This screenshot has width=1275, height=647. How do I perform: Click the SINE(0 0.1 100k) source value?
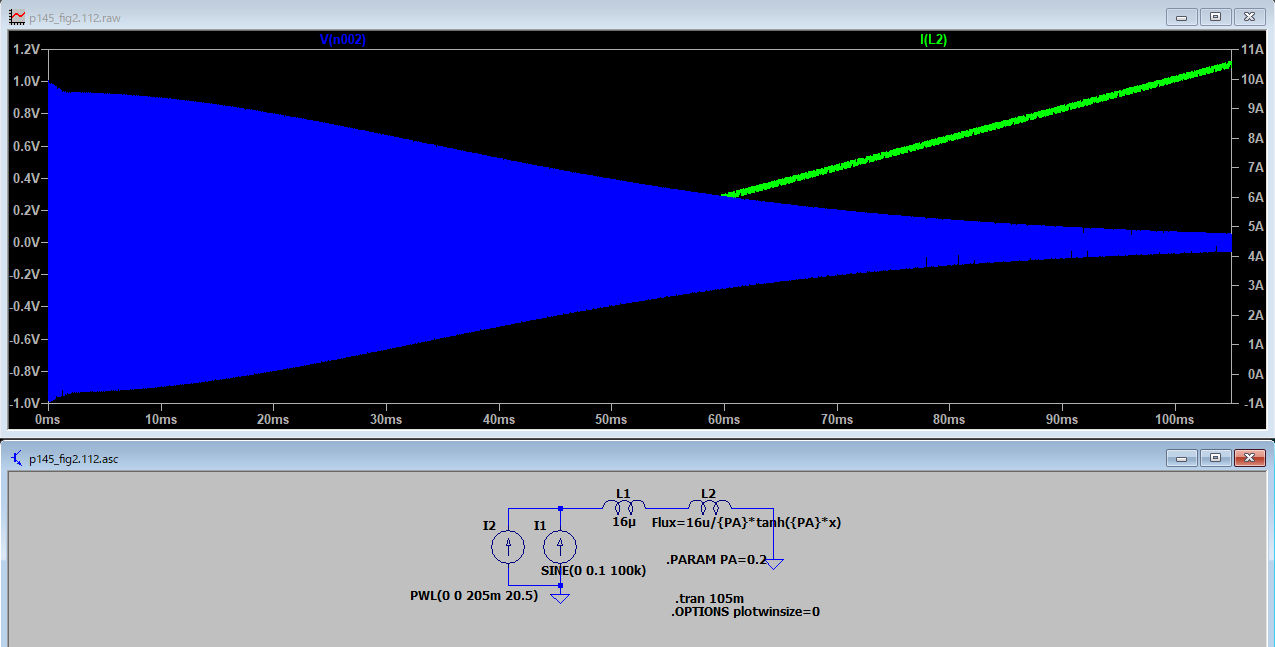pyautogui.click(x=593, y=570)
